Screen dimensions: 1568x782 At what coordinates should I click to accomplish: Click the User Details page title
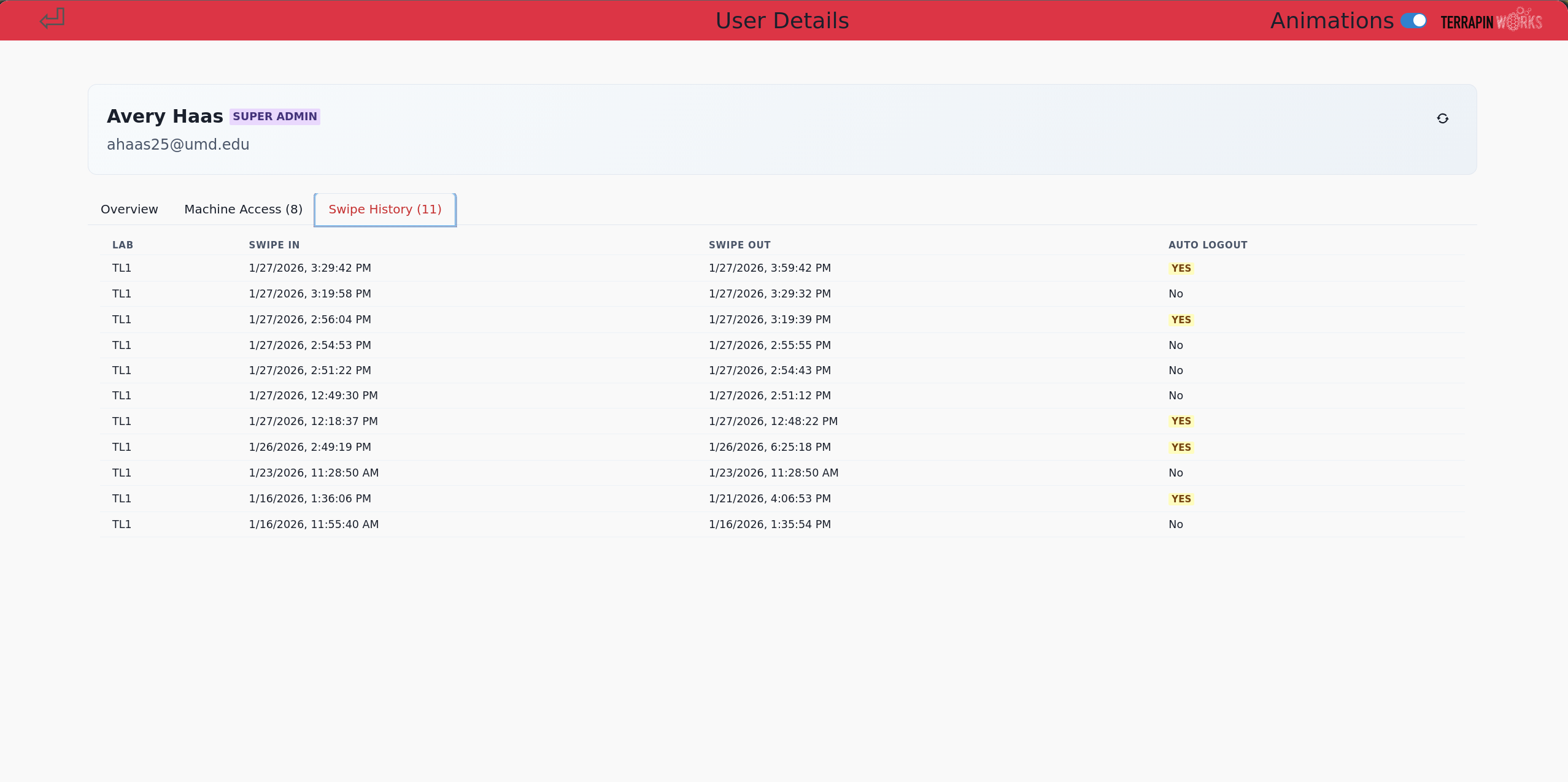pyautogui.click(x=782, y=21)
